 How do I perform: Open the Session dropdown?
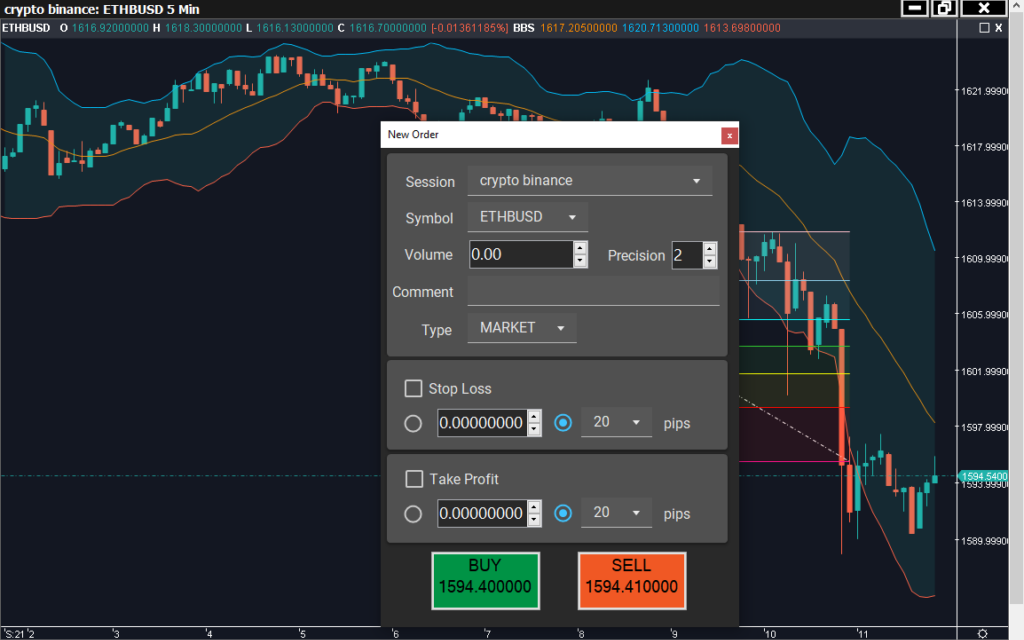click(x=589, y=181)
